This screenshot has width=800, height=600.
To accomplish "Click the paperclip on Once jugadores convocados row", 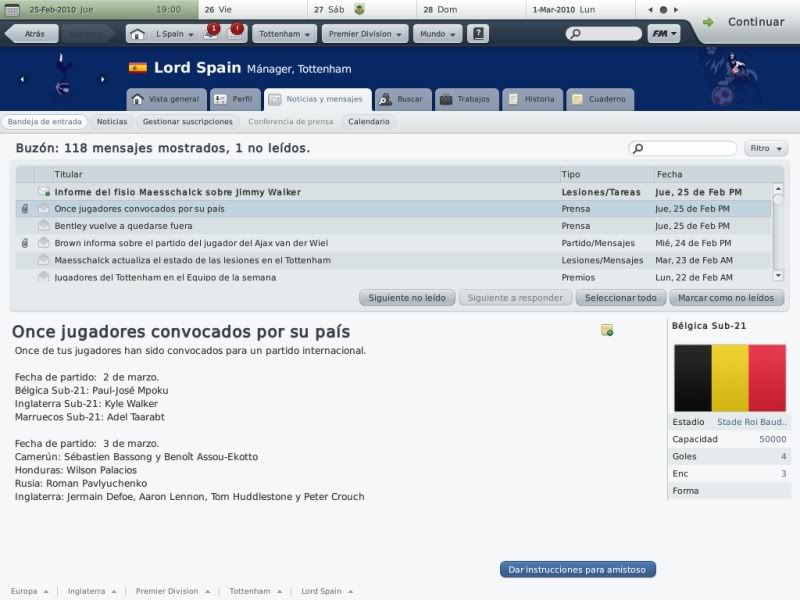I will click(24, 209).
